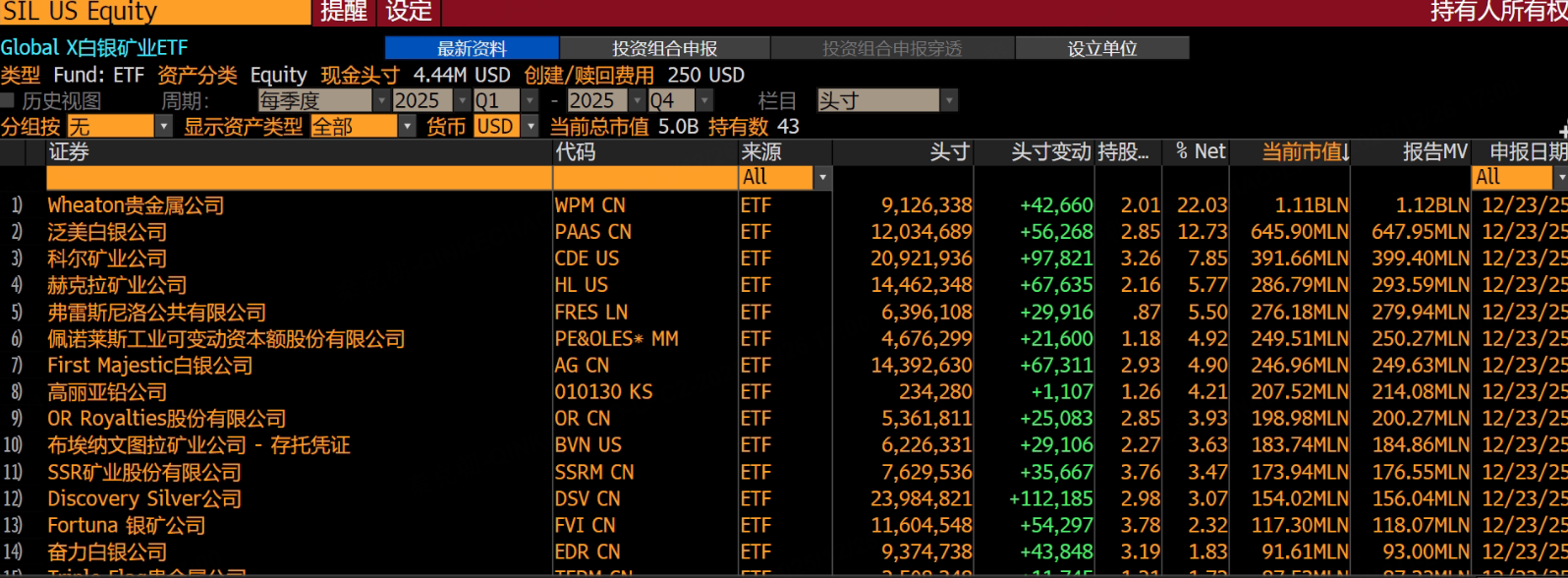Sort by the 当前市值 column header

point(1290,152)
